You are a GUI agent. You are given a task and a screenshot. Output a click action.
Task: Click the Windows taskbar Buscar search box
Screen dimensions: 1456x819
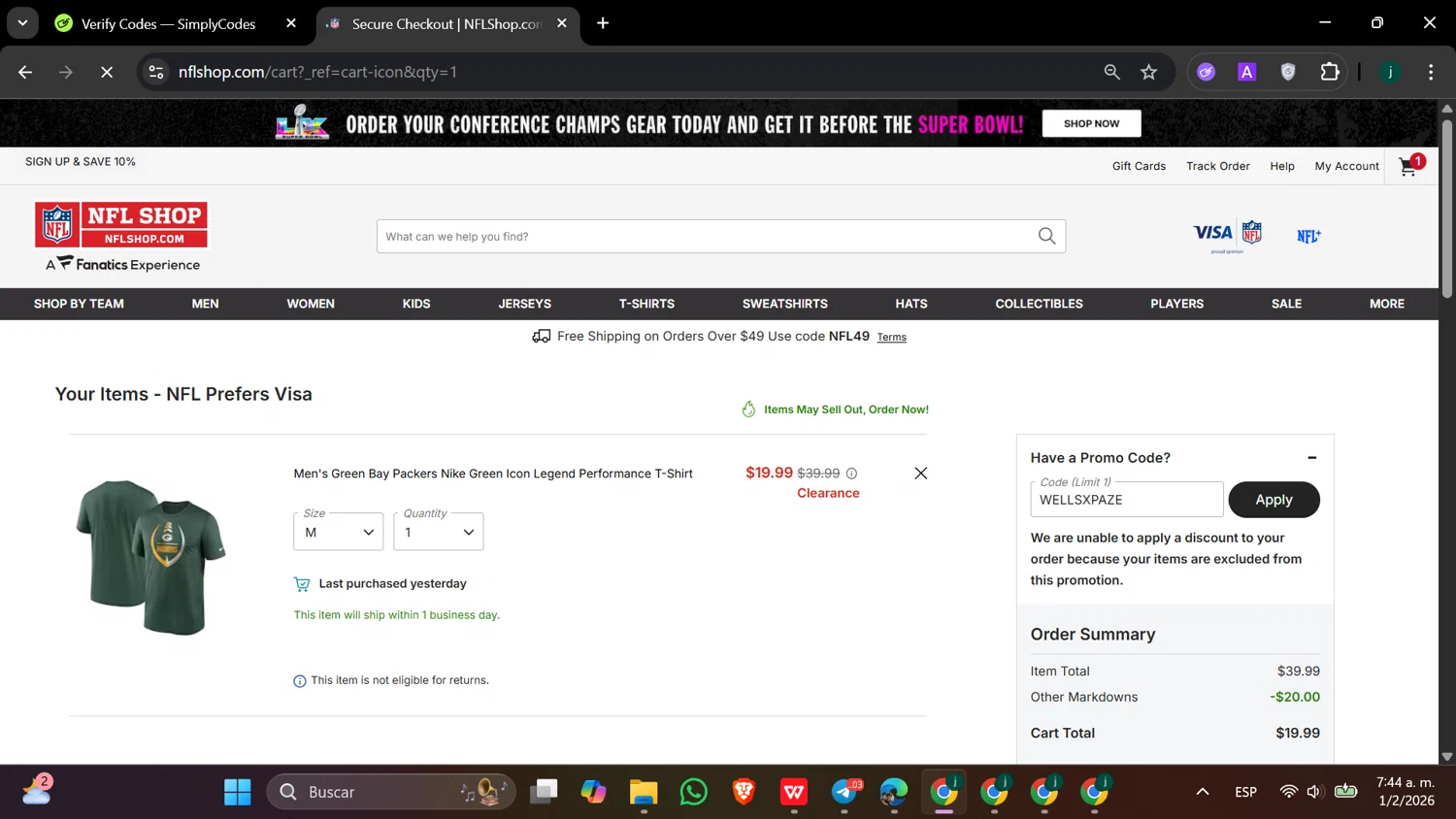pos(391,792)
